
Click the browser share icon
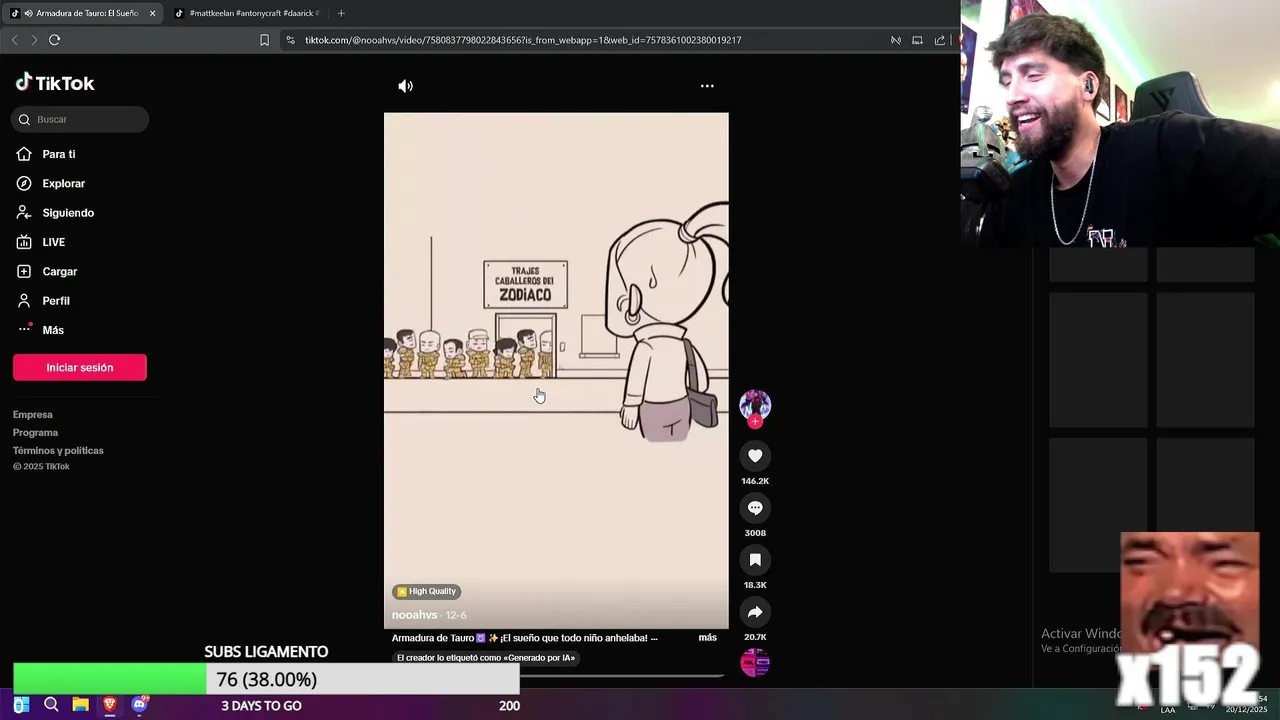click(940, 40)
